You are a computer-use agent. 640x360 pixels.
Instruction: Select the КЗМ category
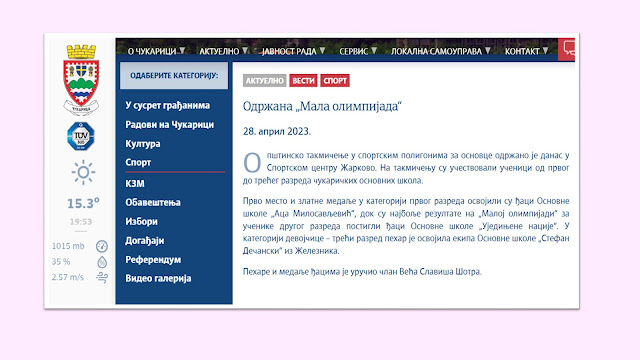[x=135, y=184]
